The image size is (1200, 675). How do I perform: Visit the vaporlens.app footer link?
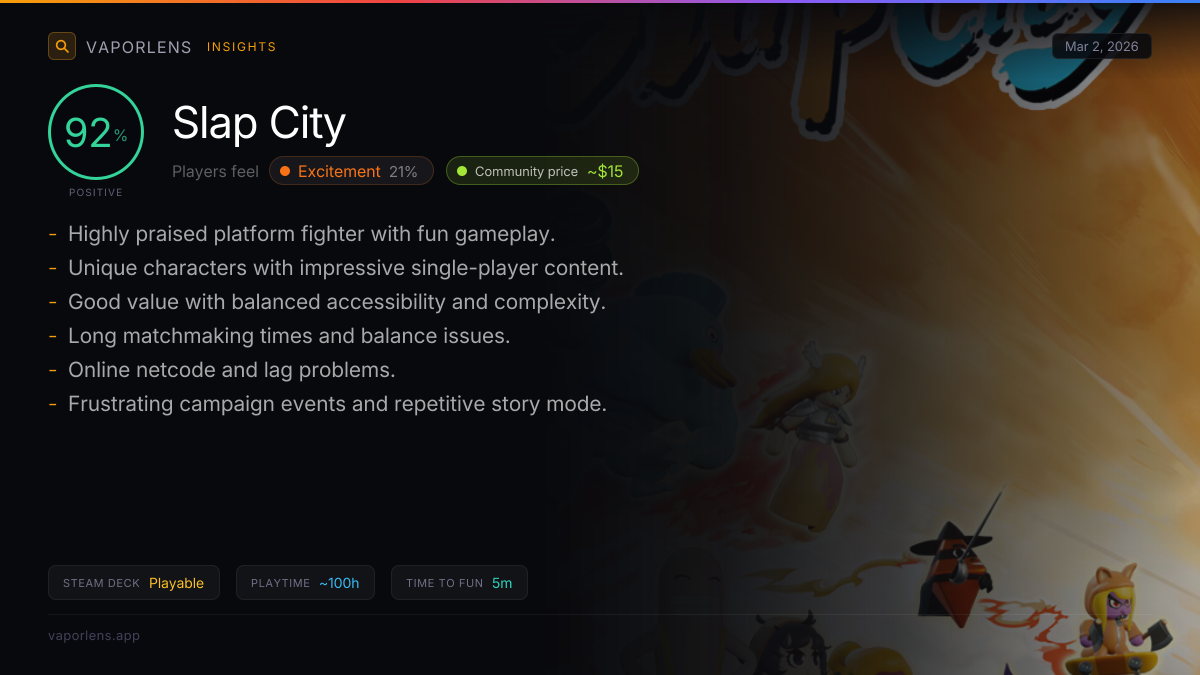(94, 635)
